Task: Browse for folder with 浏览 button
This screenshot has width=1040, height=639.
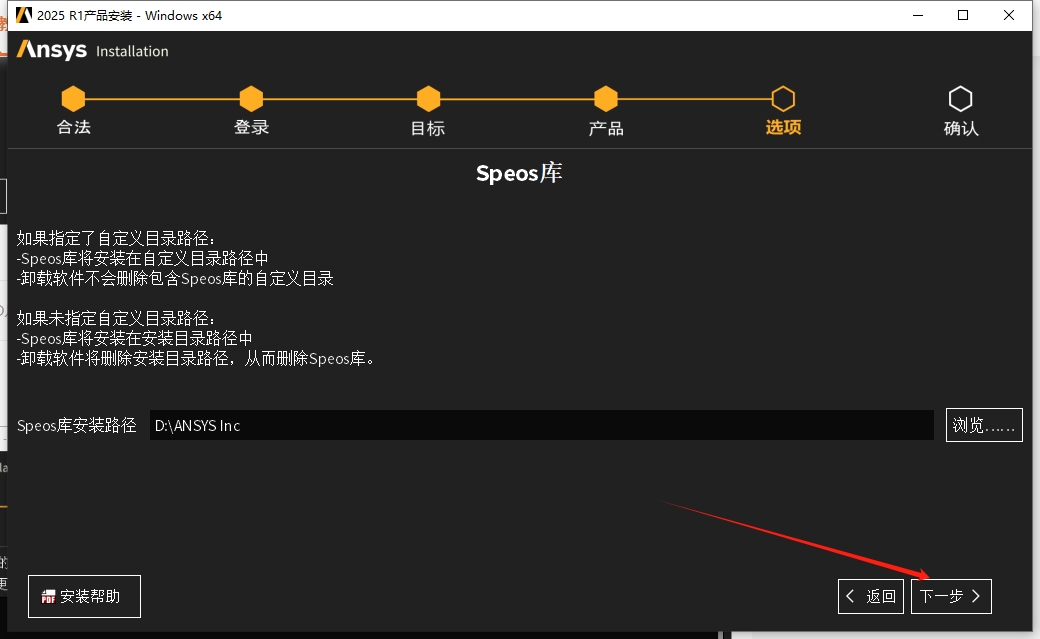Action: 984,425
